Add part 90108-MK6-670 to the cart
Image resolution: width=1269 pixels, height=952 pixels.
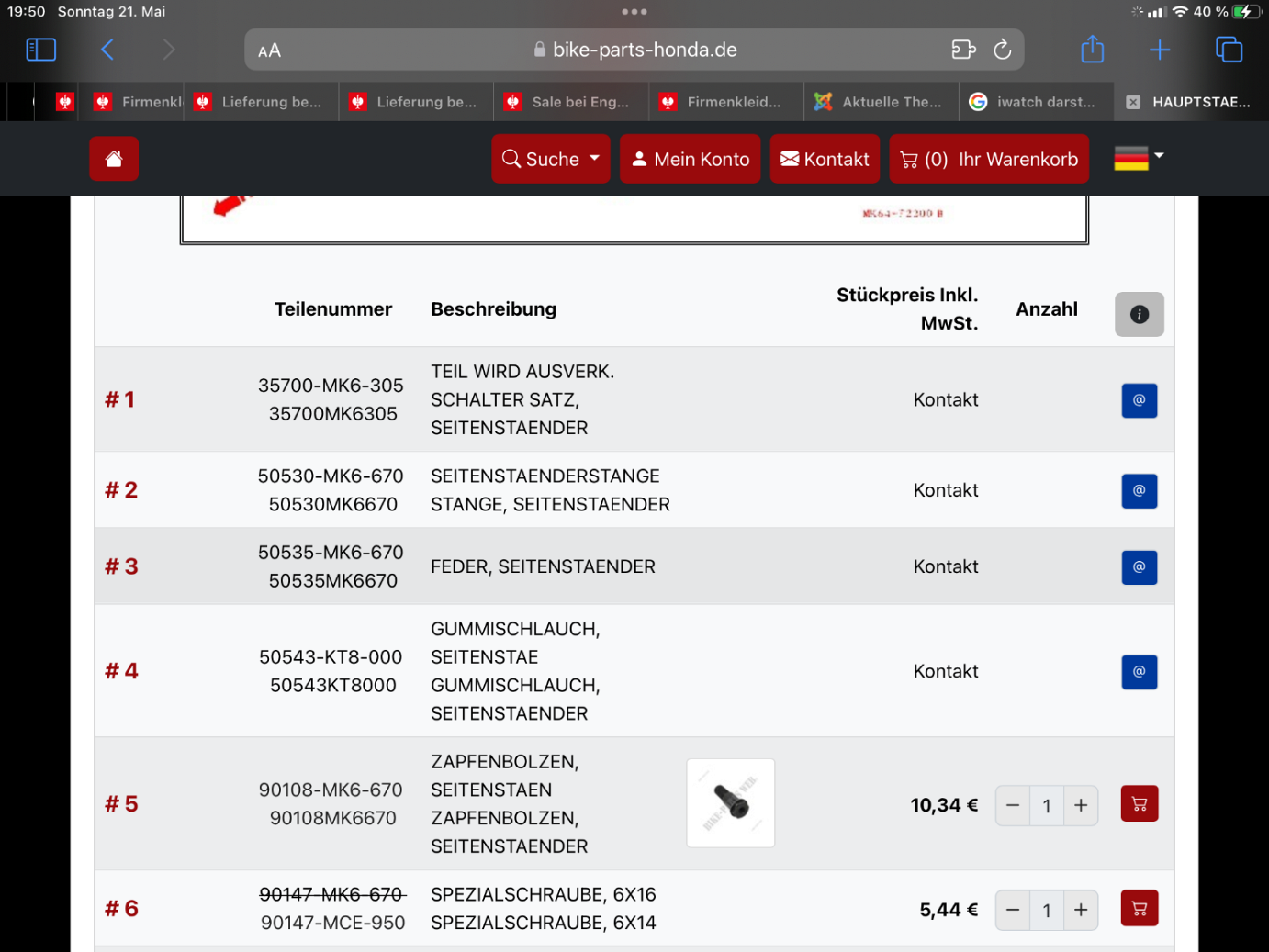1139,804
